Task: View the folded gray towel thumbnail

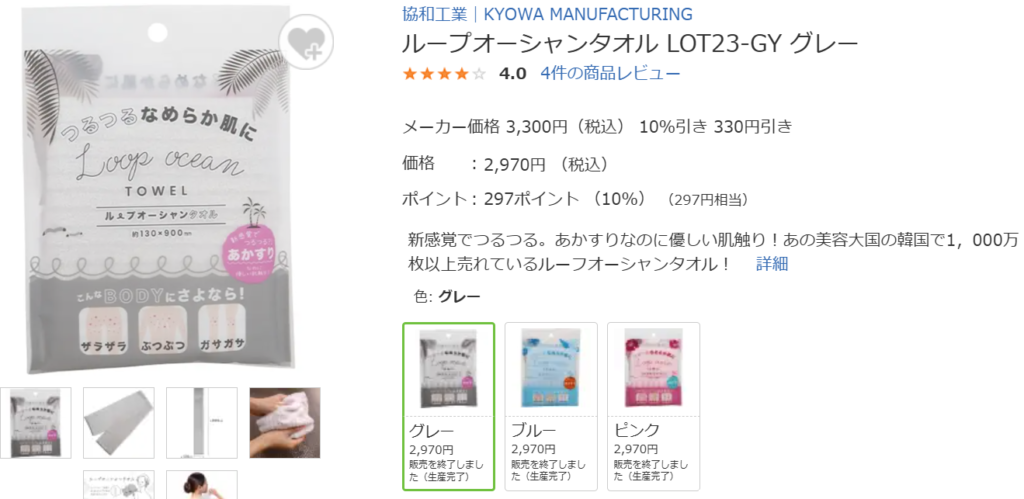Action: (x=119, y=423)
